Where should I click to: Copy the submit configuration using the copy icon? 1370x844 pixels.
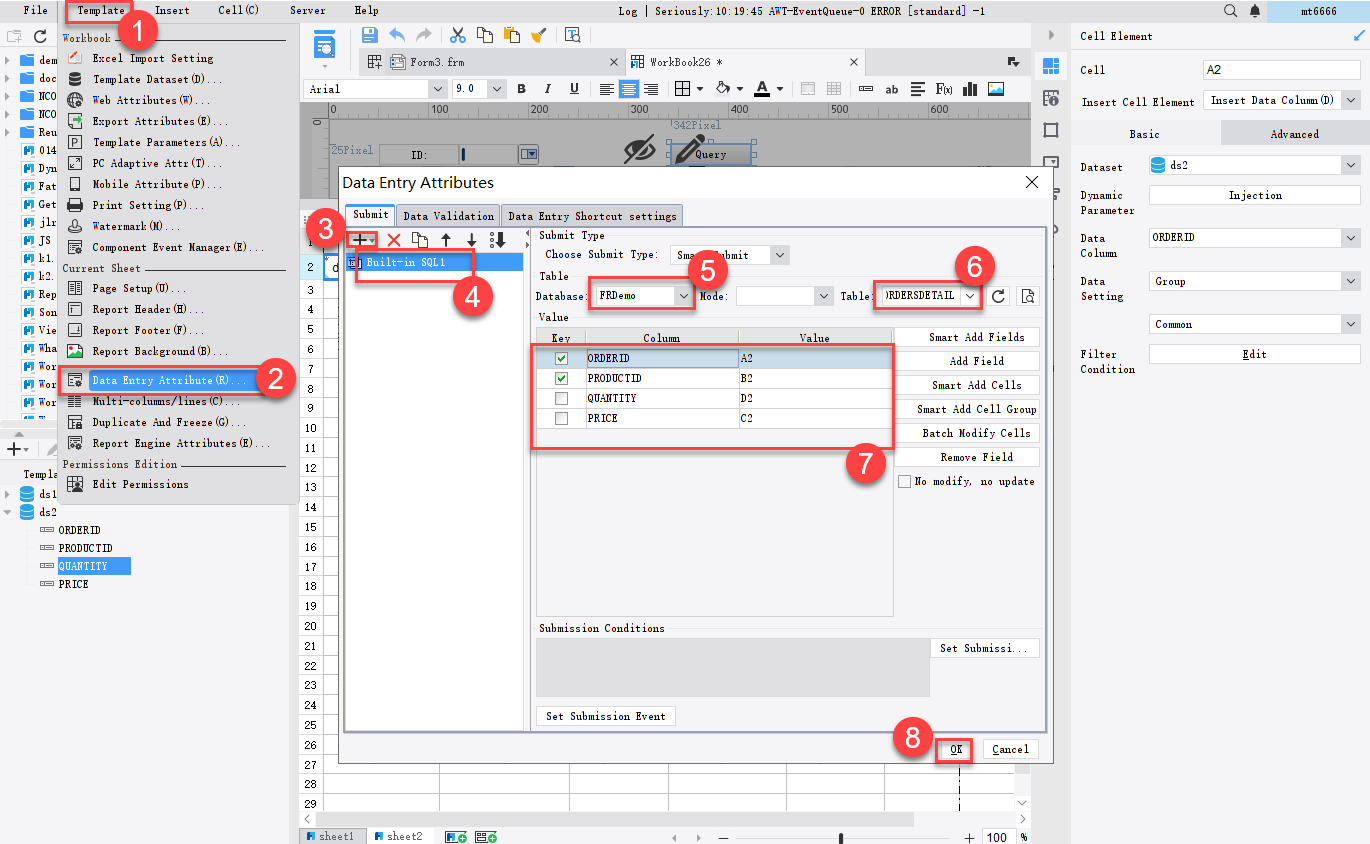click(x=422, y=240)
